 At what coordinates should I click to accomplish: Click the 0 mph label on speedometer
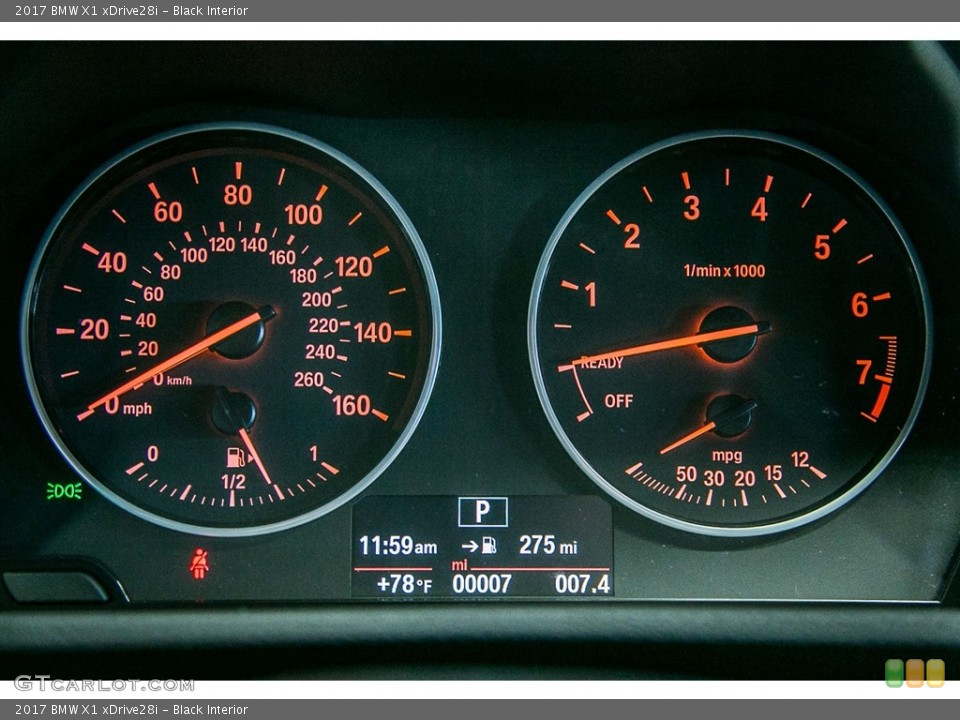click(128, 406)
